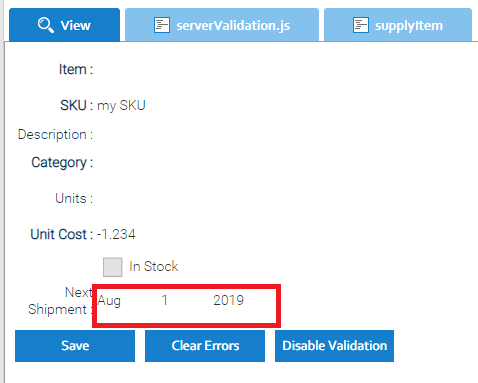Click the Clear Errors button
The width and height of the screenshot is (478, 383).
click(x=205, y=346)
